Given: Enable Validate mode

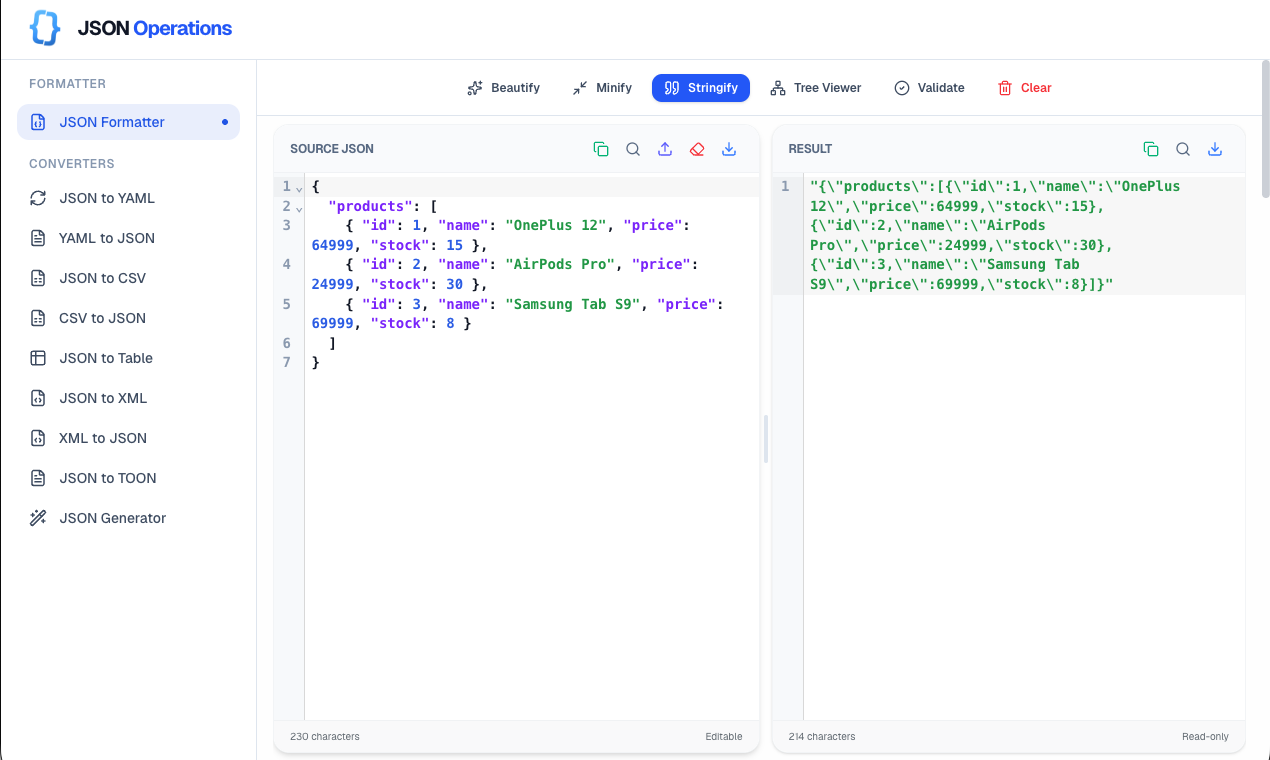Looking at the screenshot, I should [929, 88].
